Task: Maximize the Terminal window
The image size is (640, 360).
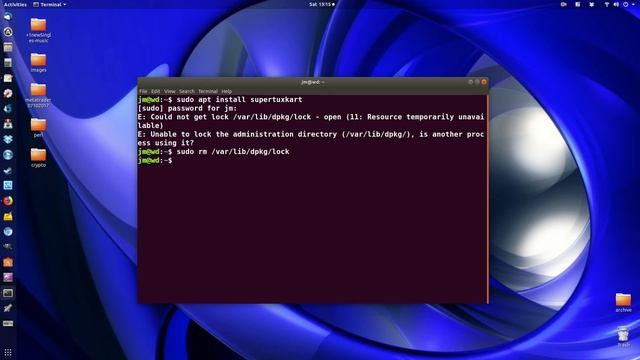Action: [x=477, y=82]
